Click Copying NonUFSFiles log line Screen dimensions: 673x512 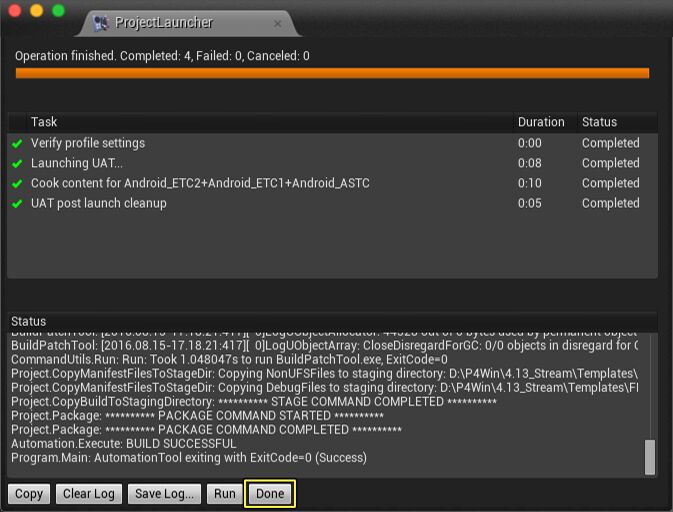coord(324,373)
